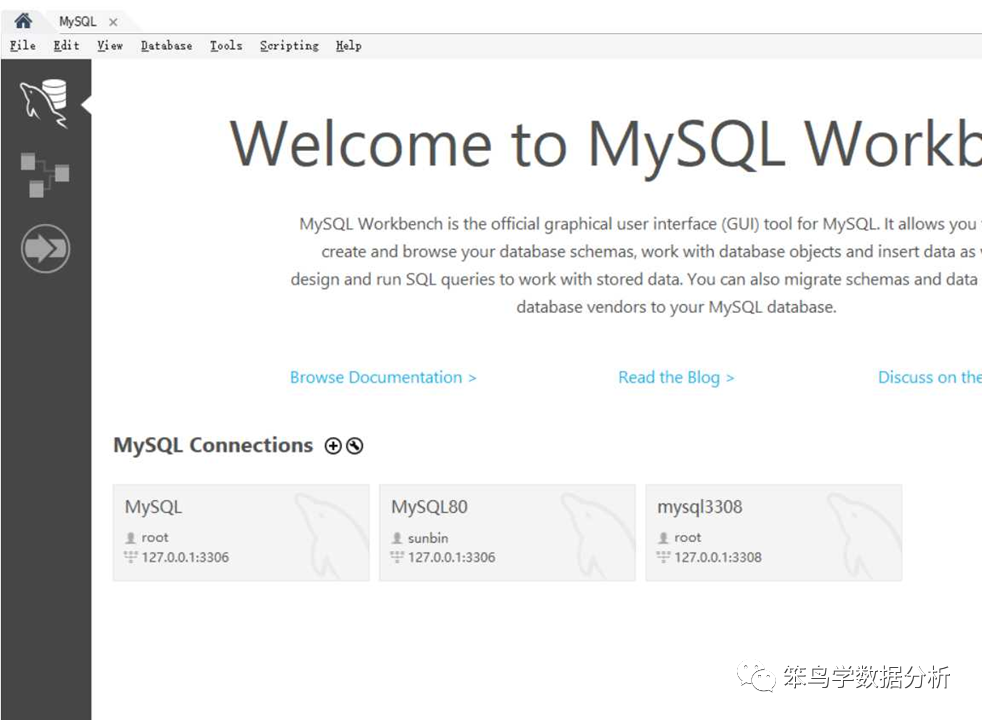Click the Home tab icon
Screen dimensions: 982x720
coord(23,21)
